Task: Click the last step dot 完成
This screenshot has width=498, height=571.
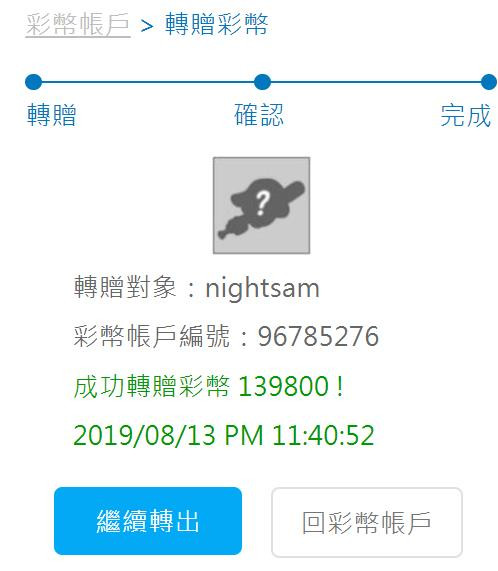Action: click(x=489, y=82)
